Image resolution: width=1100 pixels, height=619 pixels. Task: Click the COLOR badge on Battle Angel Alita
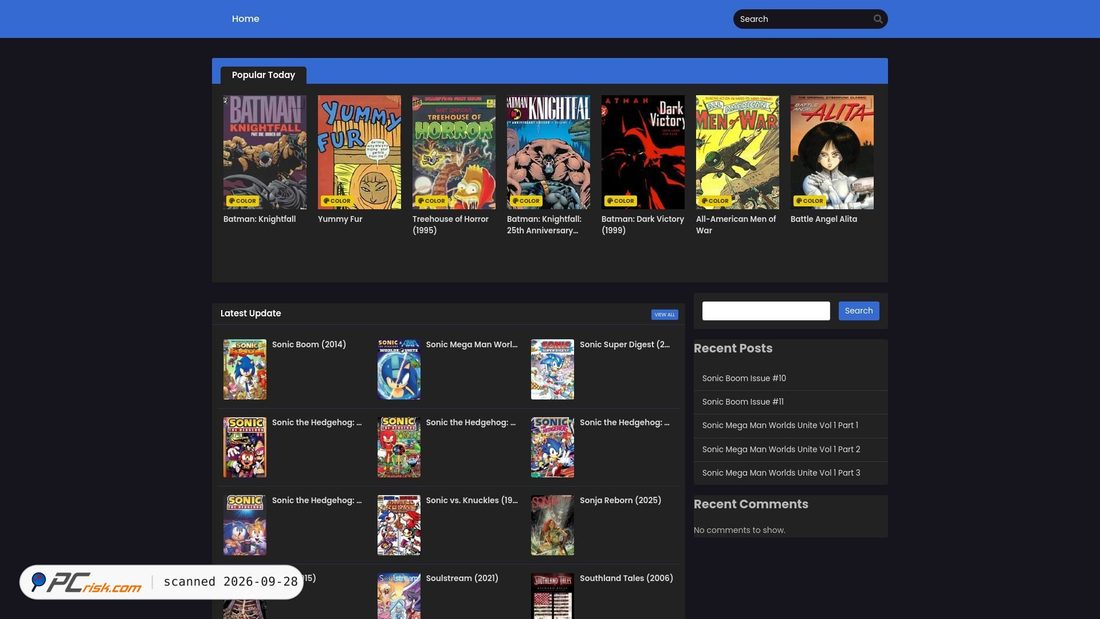(810, 201)
